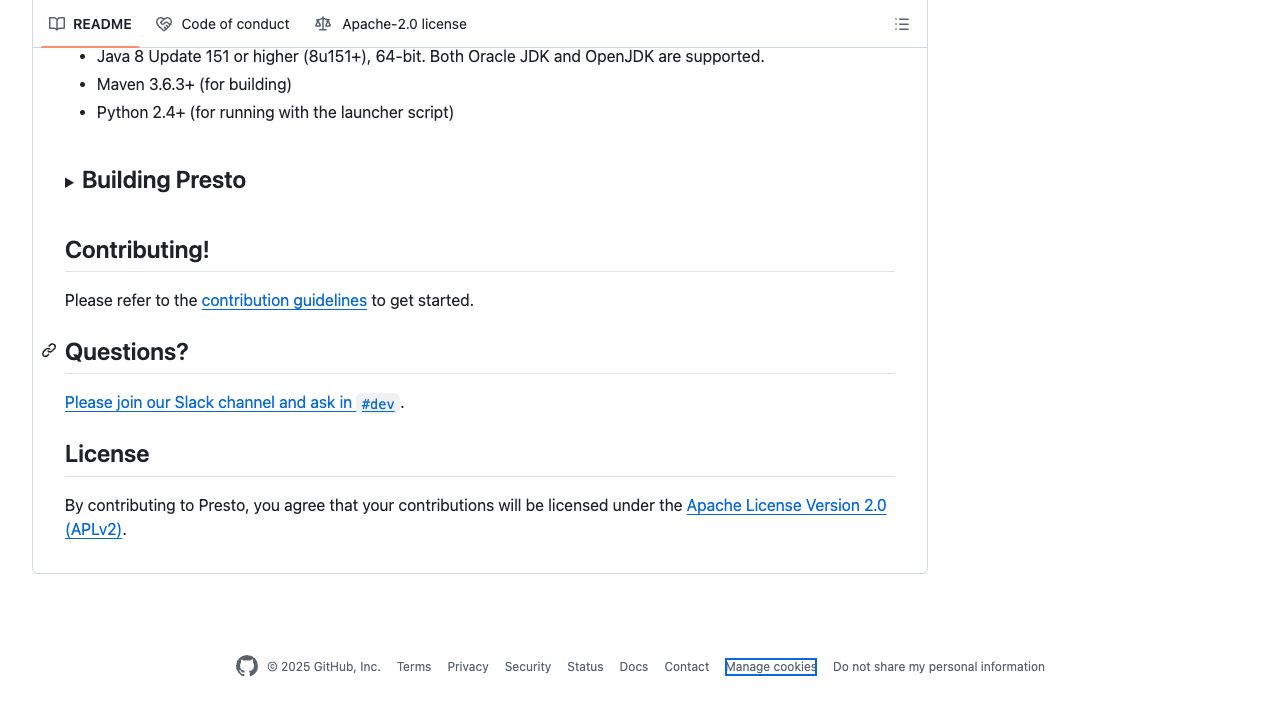Viewport: 1280px width, 720px height.
Task: Open the Apache License Version 2.0 link
Action: click(x=786, y=505)
